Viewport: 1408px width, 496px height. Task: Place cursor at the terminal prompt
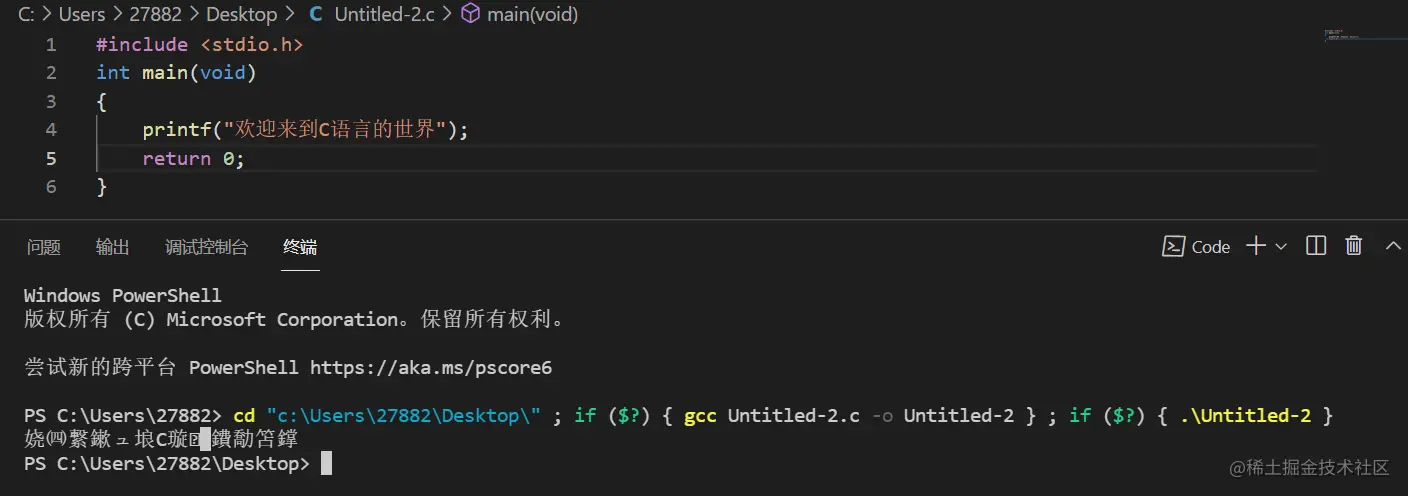pyautogui.click(x=325, y=463)
